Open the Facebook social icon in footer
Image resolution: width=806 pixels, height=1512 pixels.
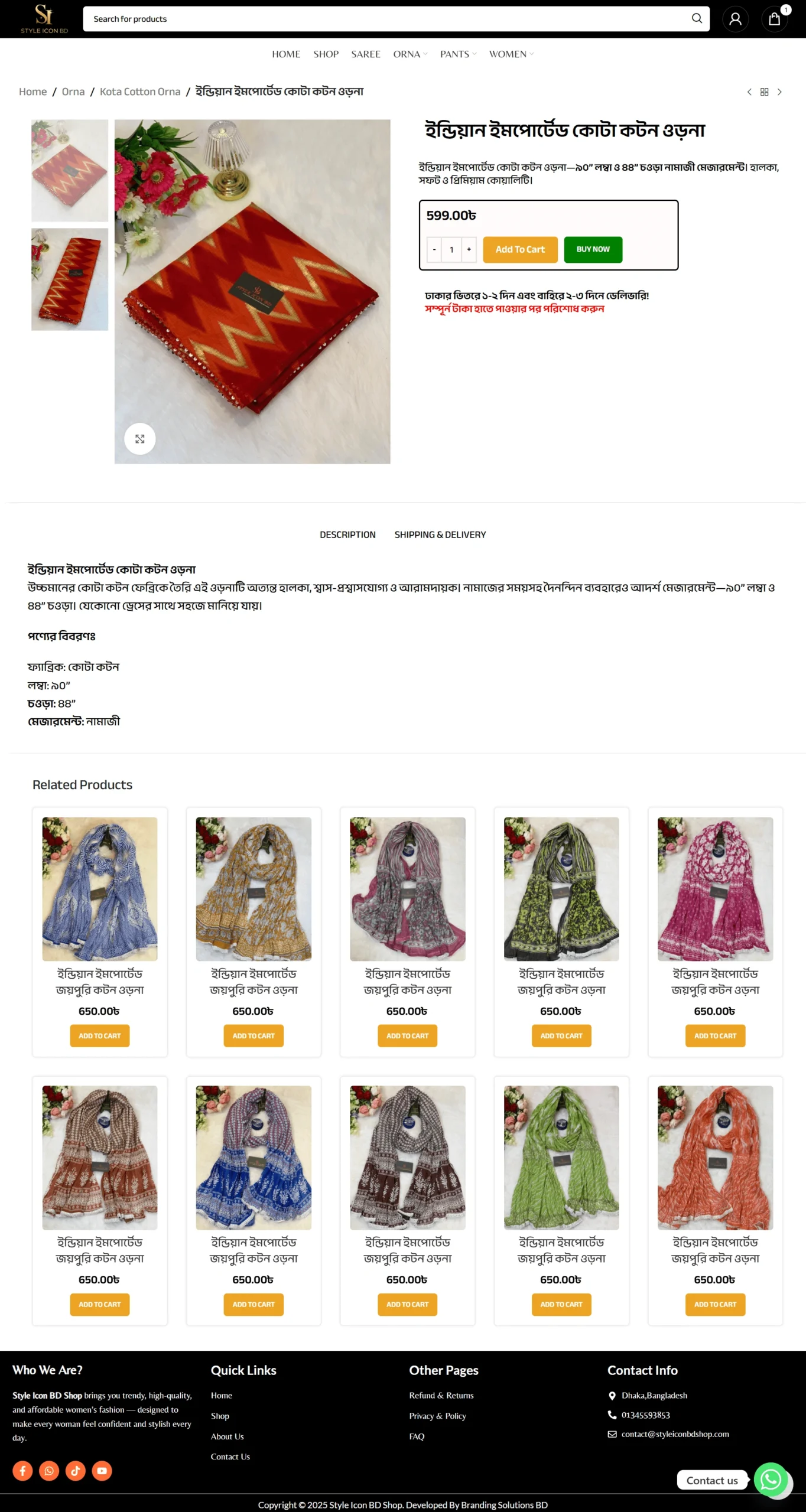pos(22,1471)
